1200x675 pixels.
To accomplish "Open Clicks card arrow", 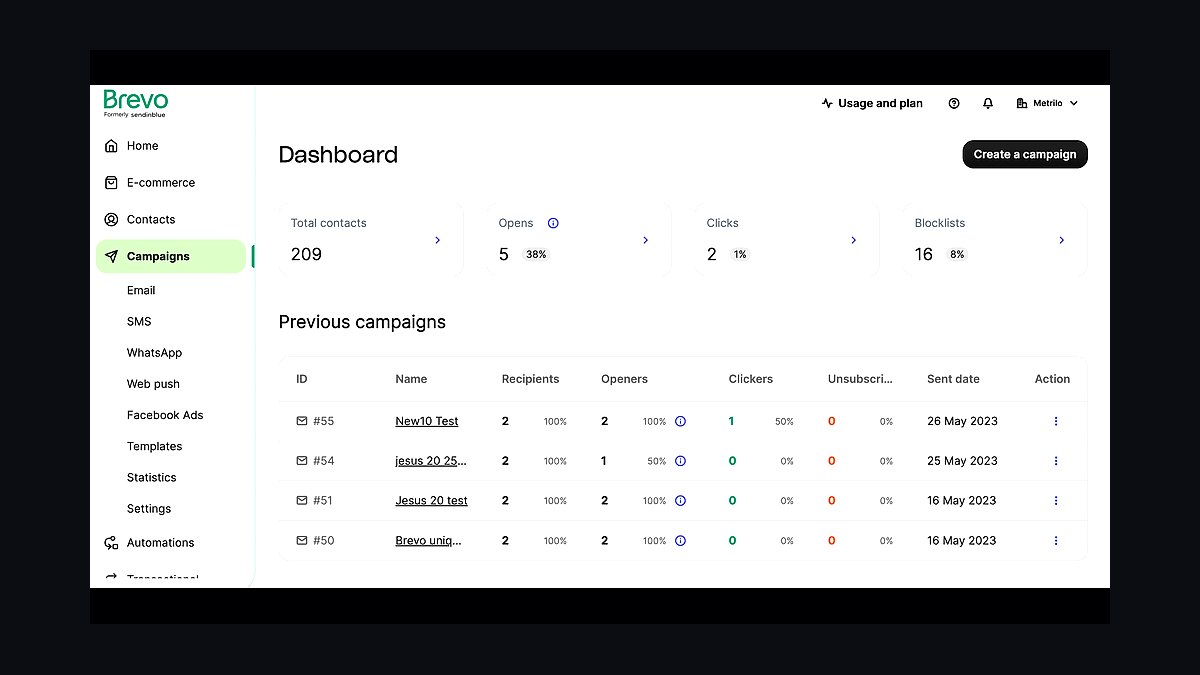I will pos(854,240).
